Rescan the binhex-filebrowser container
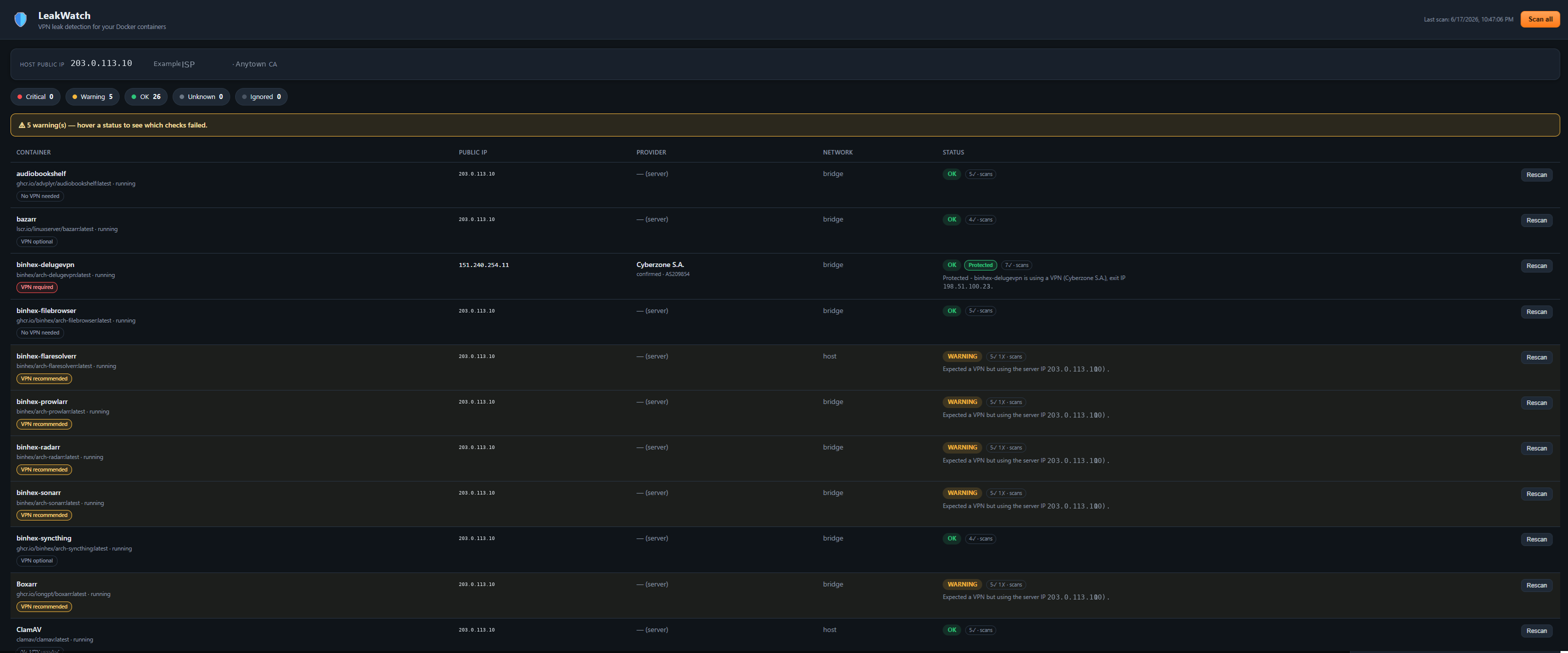Image resolution: width=1568 pixels, height=653 pixels. (1536, 311)
